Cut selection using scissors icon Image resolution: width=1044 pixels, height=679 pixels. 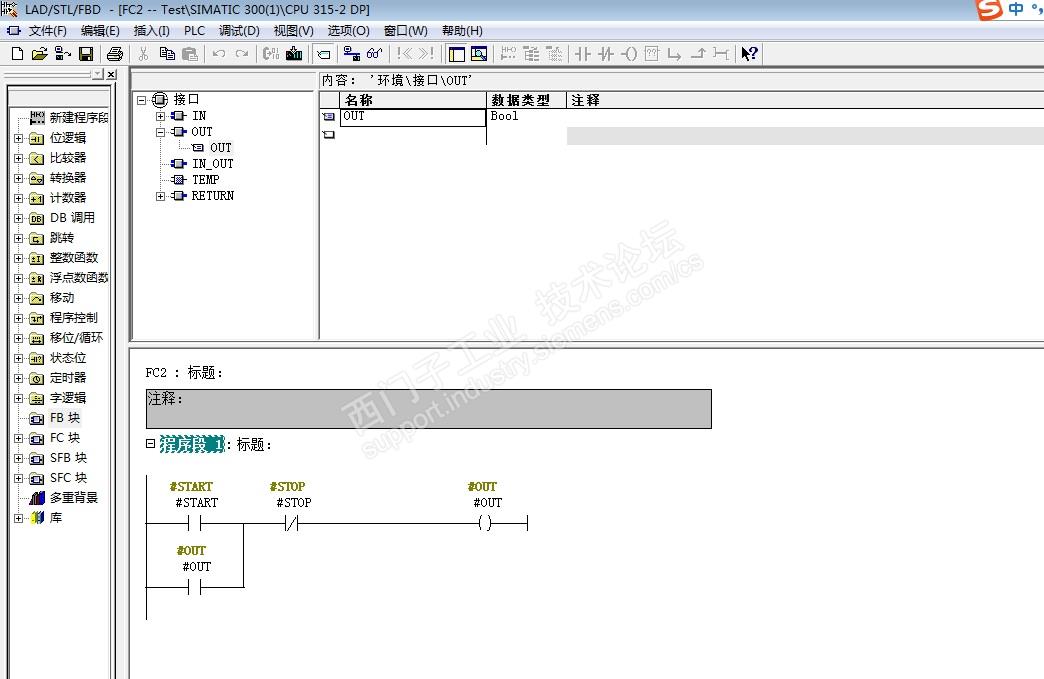[144, 54]
